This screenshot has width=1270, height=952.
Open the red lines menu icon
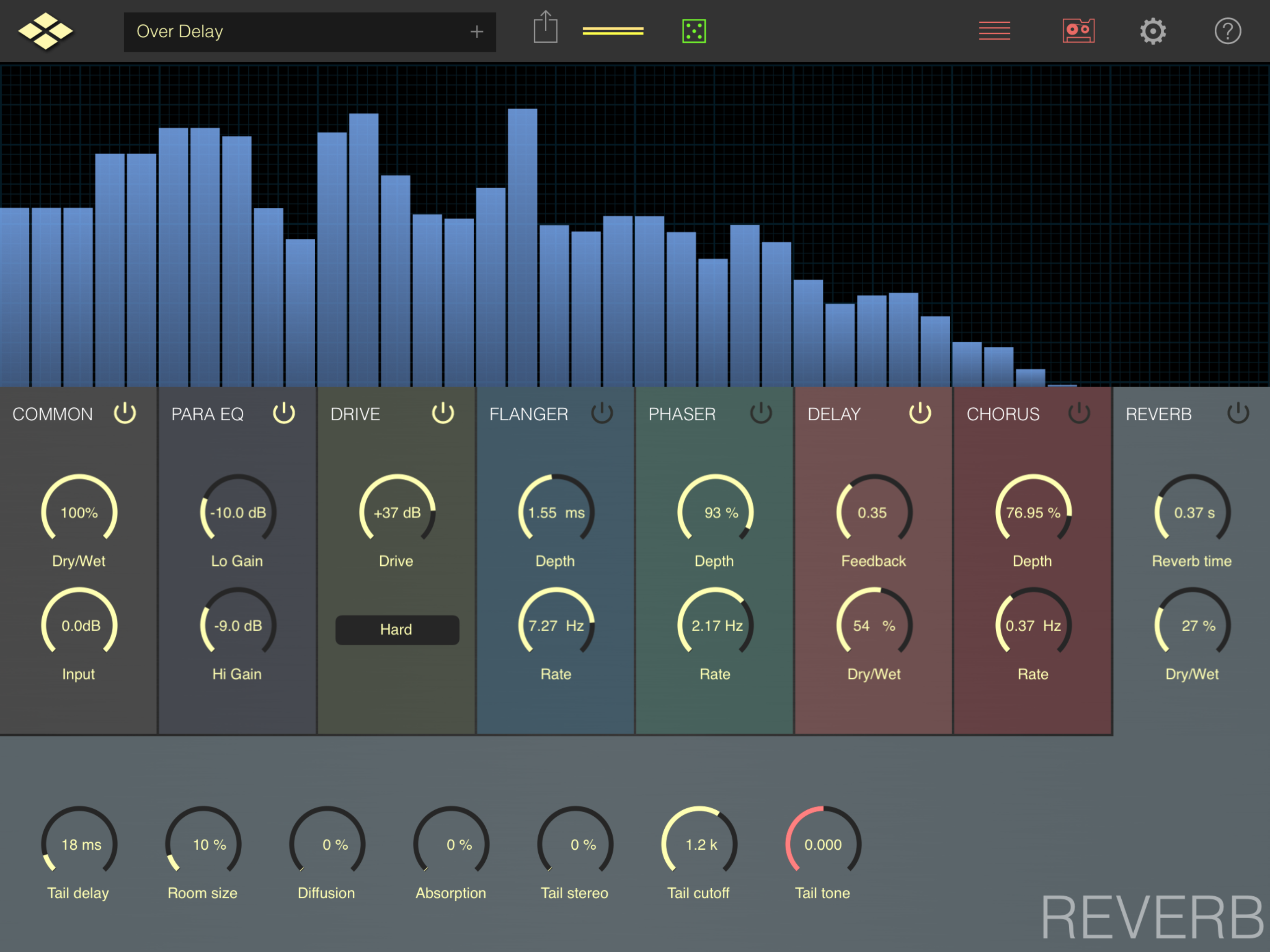point(994,31)
